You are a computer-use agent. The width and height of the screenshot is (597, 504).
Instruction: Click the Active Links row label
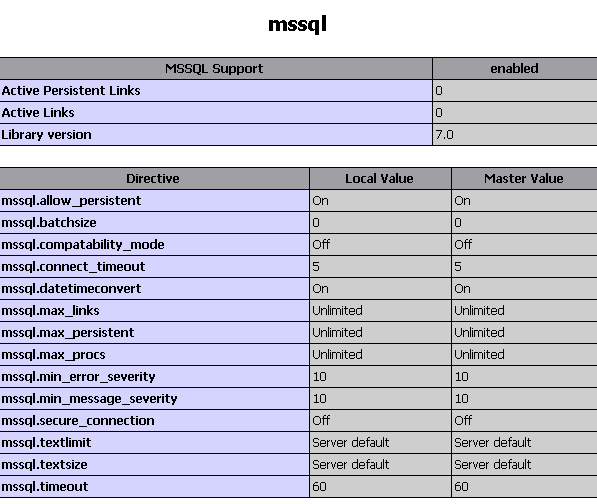pos(38,113)
